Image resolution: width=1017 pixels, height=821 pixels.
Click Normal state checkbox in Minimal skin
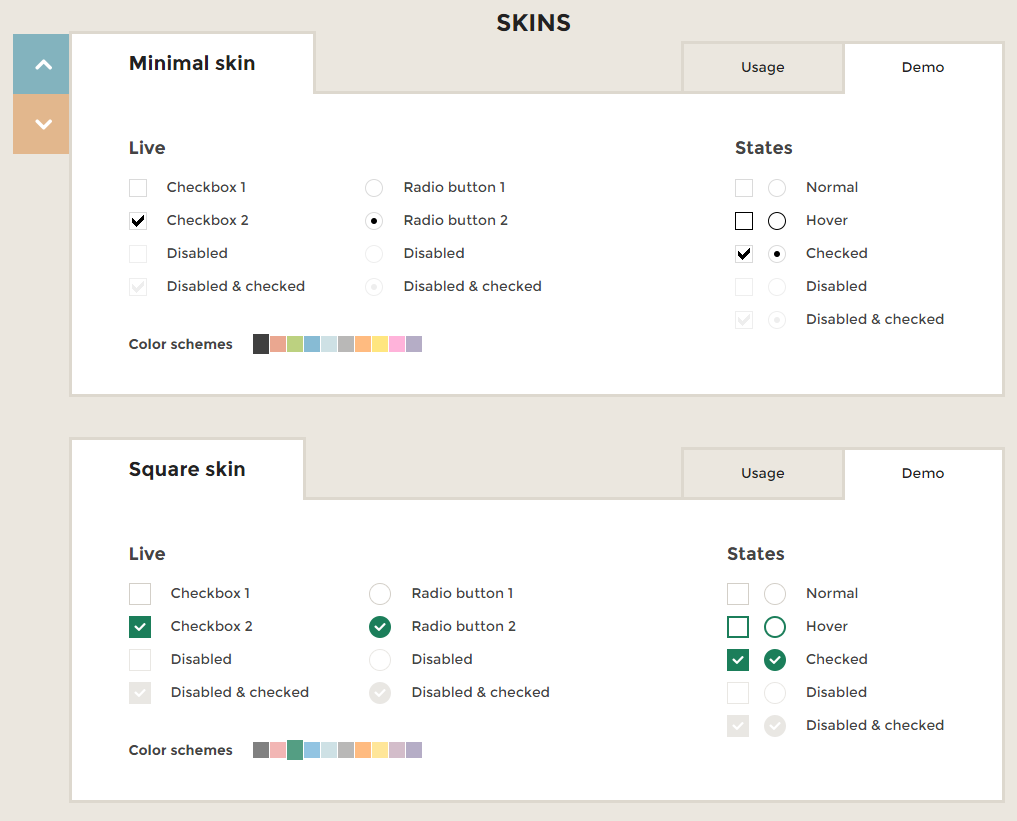pos(744,188)
